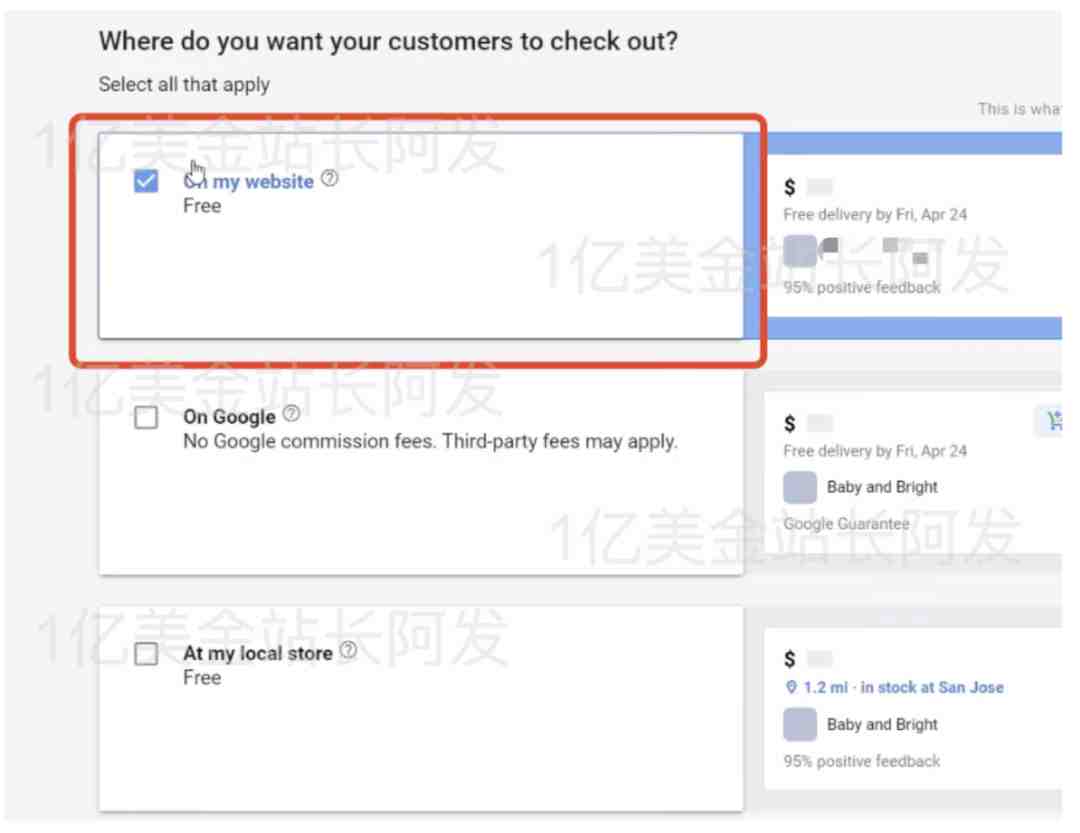This screenshot has width=1080, height=833.
Task: Click the On my website label
Action: coord(249,182)
